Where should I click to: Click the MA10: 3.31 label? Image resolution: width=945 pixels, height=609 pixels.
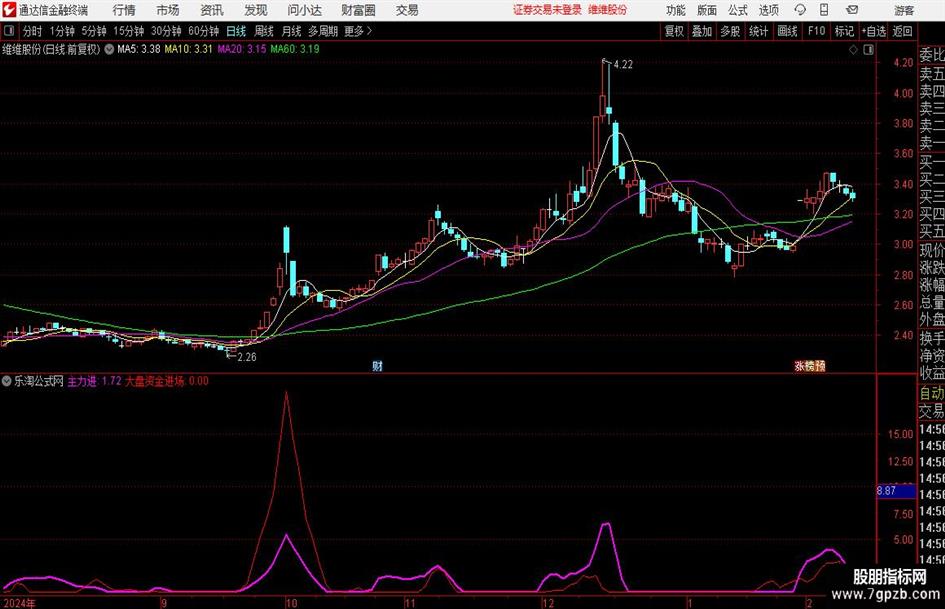[x=189, y=49]
